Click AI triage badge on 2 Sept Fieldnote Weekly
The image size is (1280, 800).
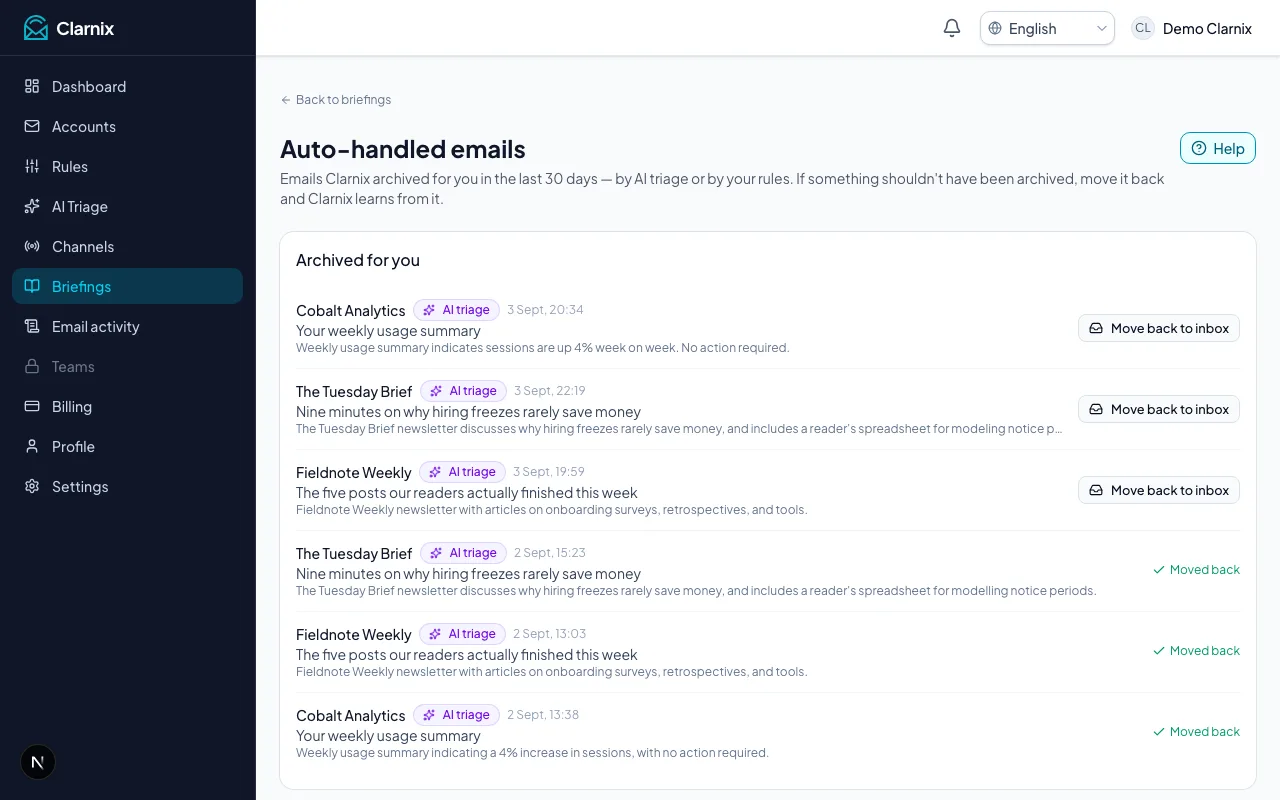pos(462,634)
